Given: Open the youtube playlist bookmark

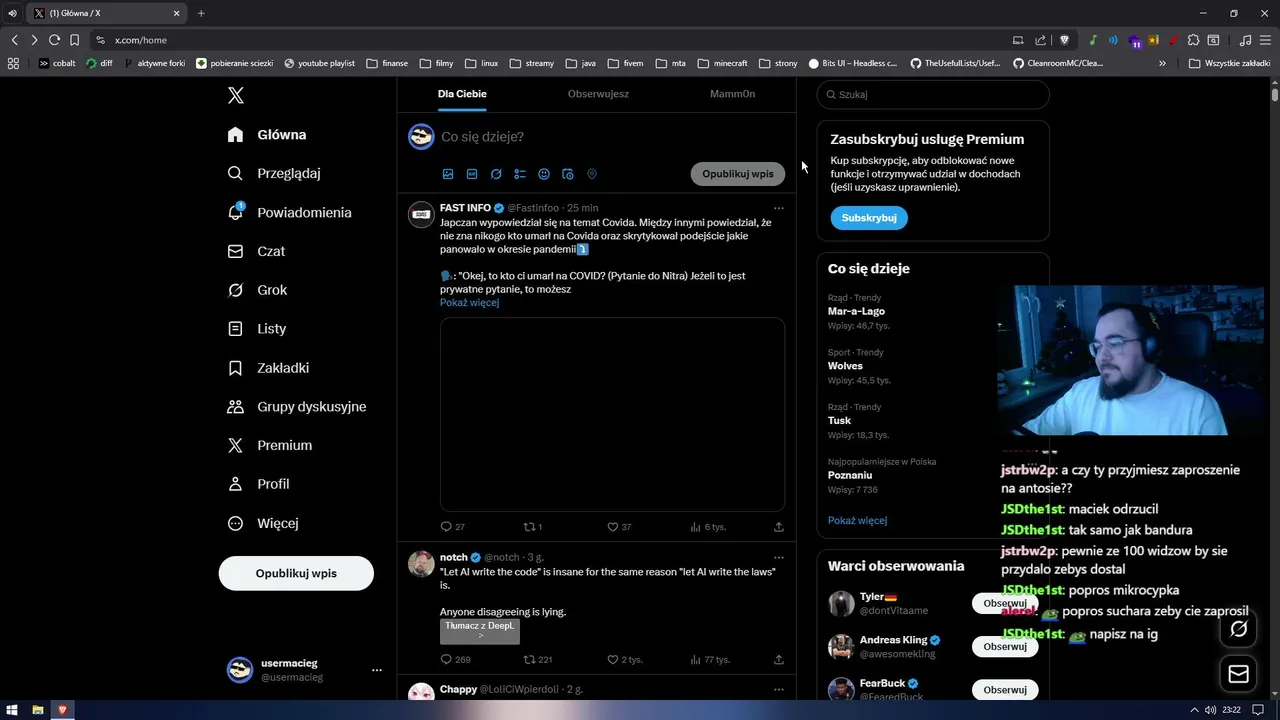Looking at the screenshot, I should pos(319,63).
